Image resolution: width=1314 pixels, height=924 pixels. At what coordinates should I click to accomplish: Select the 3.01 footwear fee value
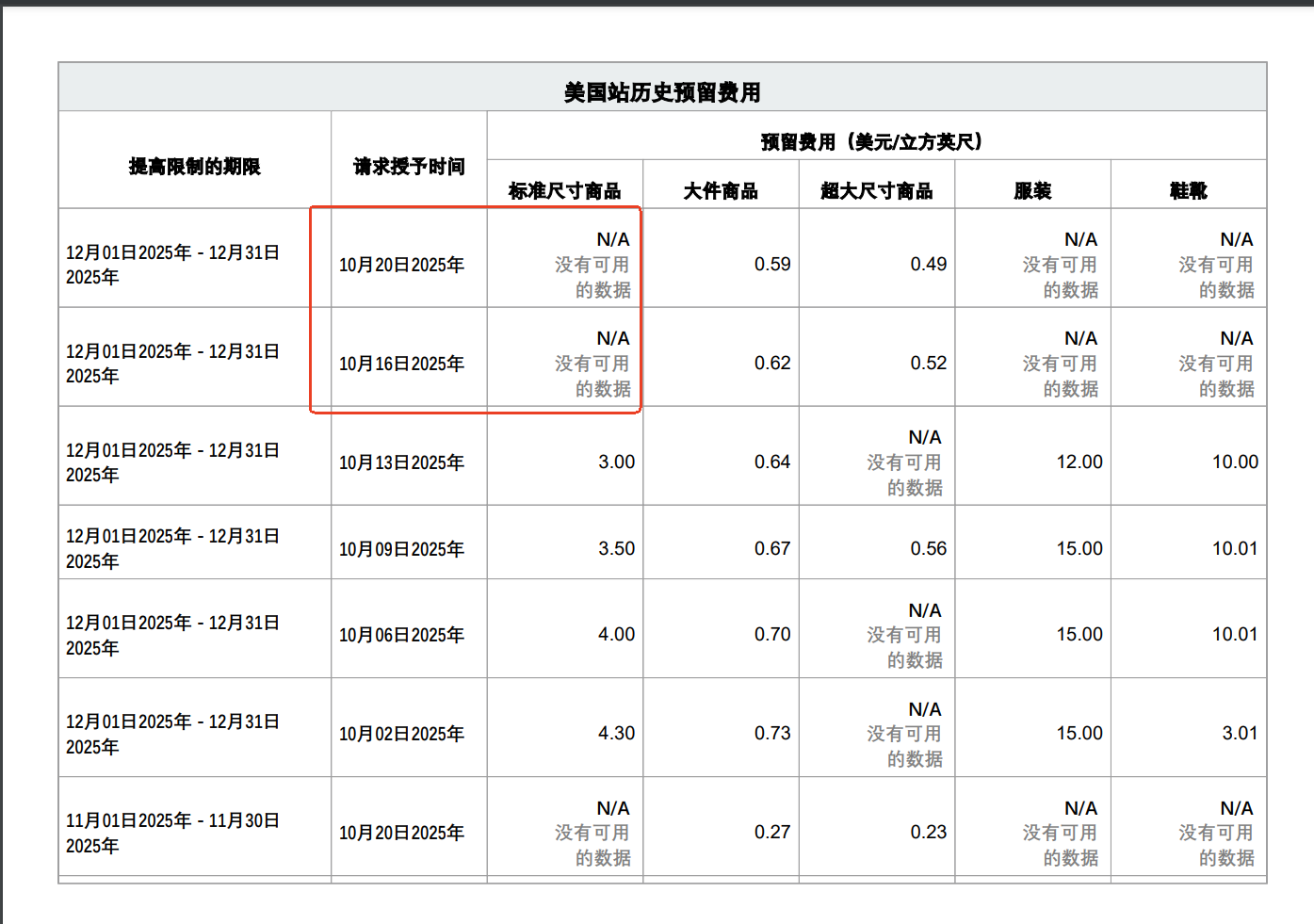(1239, 733)
